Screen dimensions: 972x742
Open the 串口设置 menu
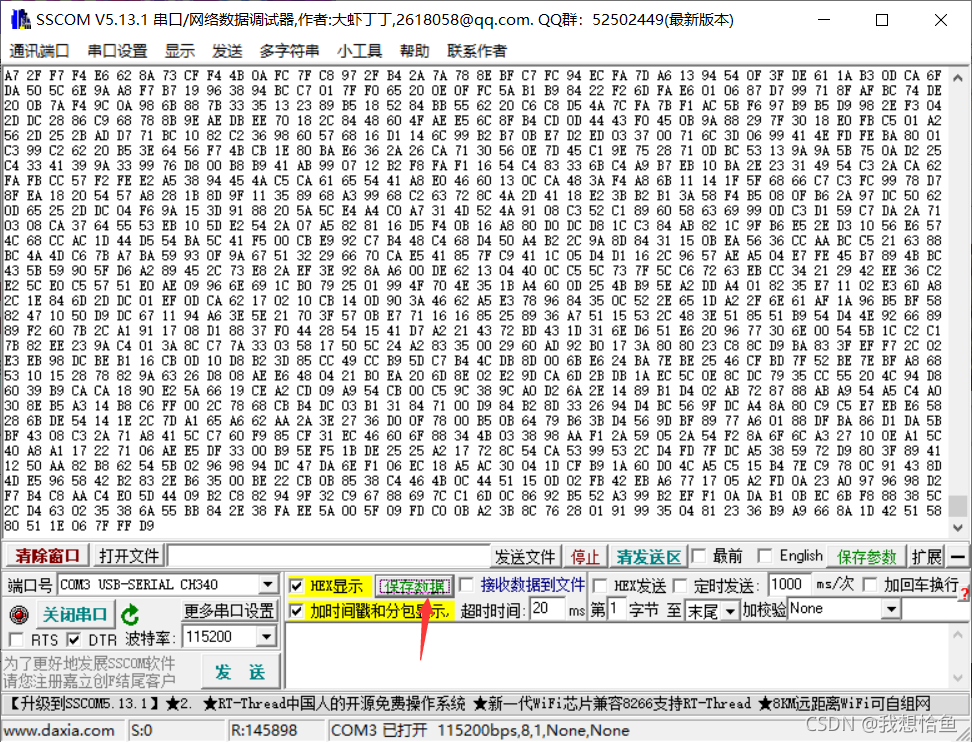[117, 51]
